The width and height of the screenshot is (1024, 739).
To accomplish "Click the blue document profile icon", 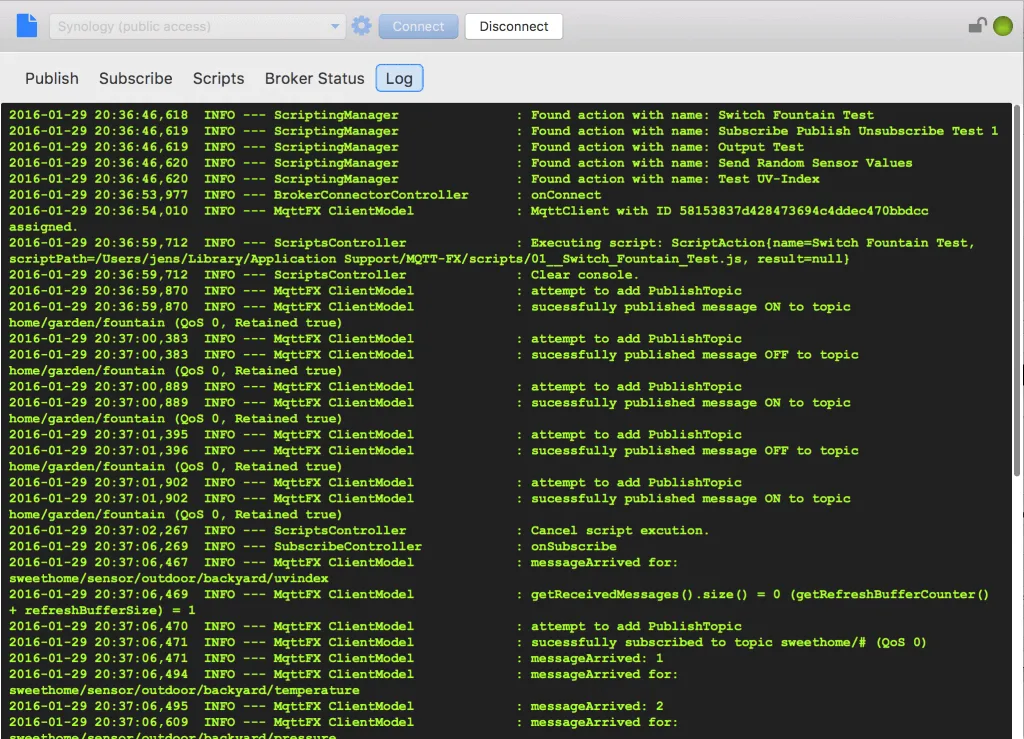I will click(27, 25).
